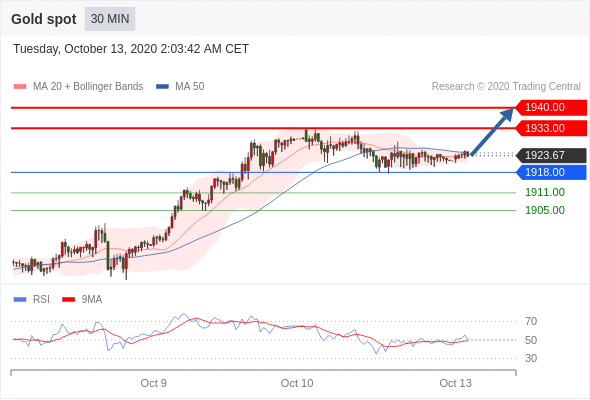
Task: Click the Gold spot title
Action: click(44, 19)
